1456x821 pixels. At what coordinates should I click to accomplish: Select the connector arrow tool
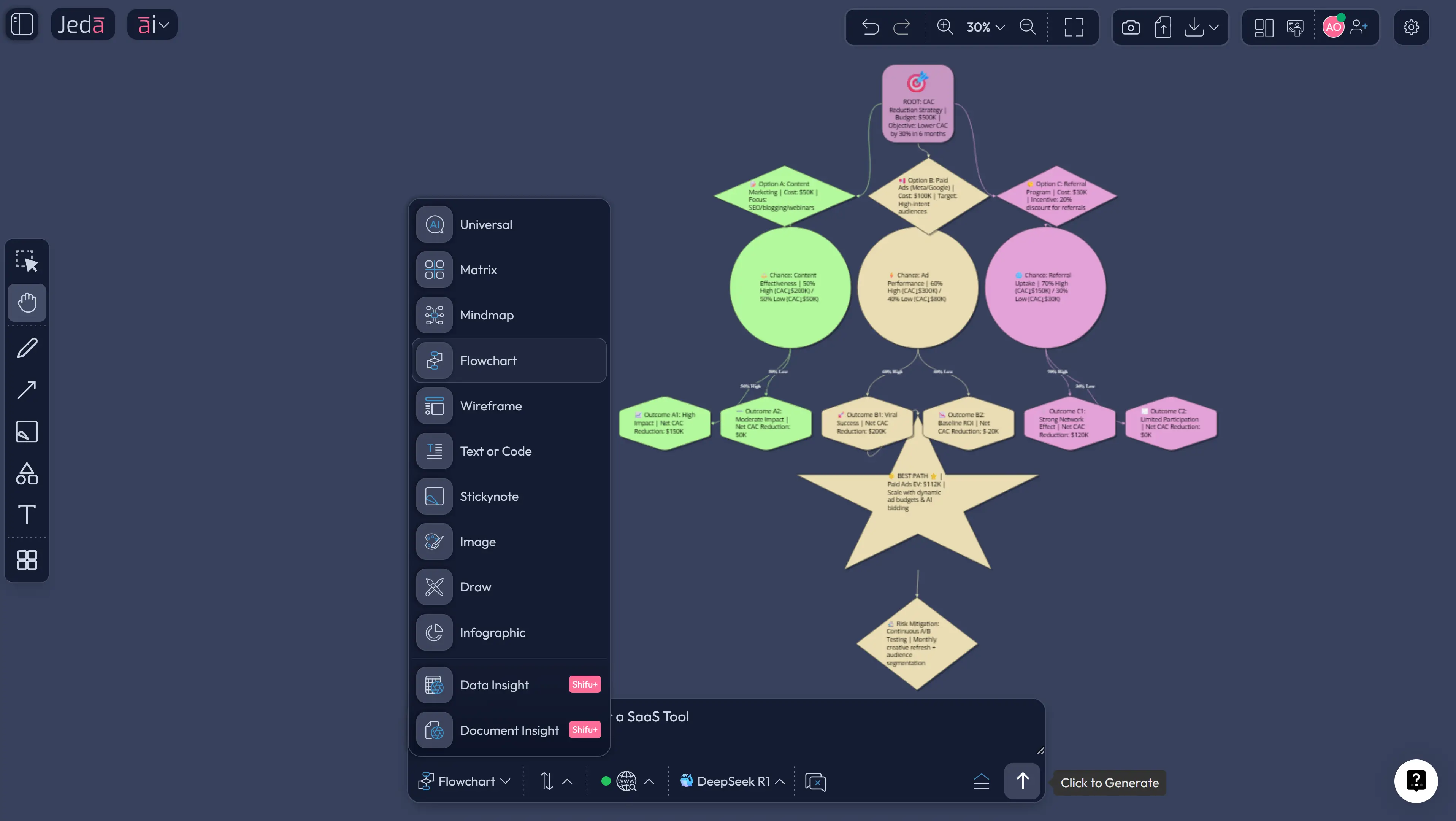26,389
